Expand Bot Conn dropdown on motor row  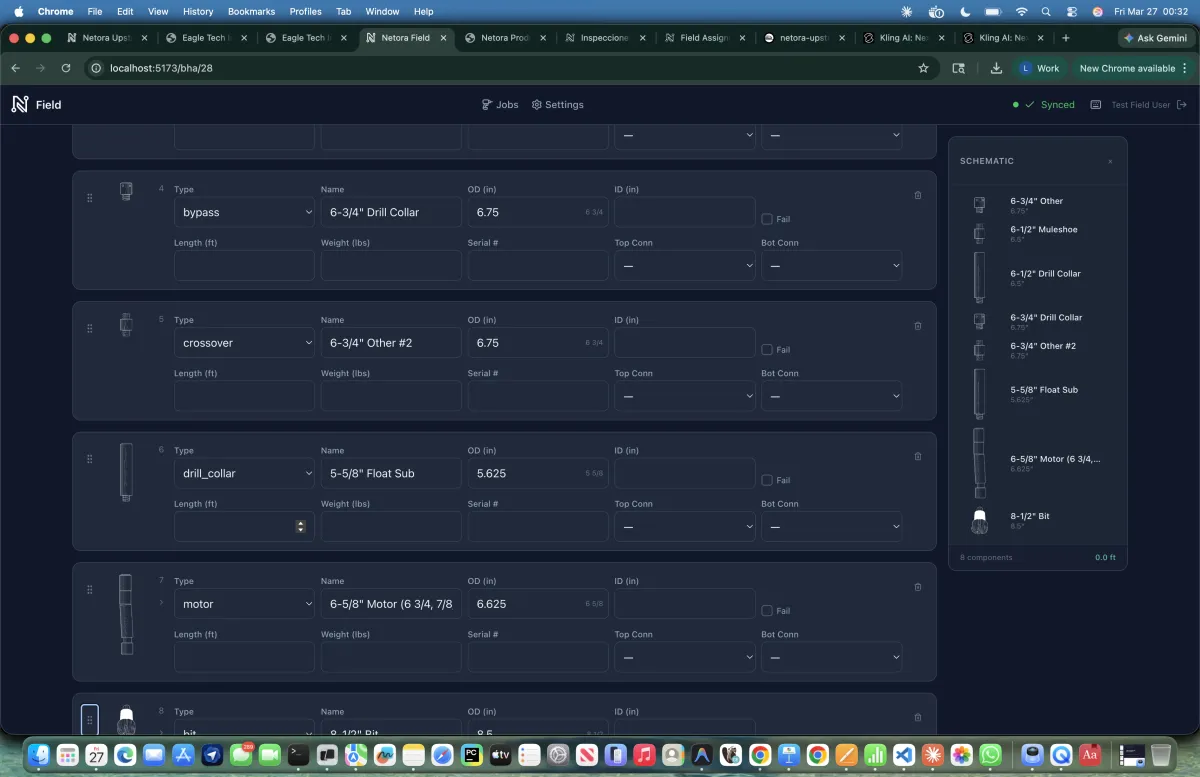coord(831,657)
